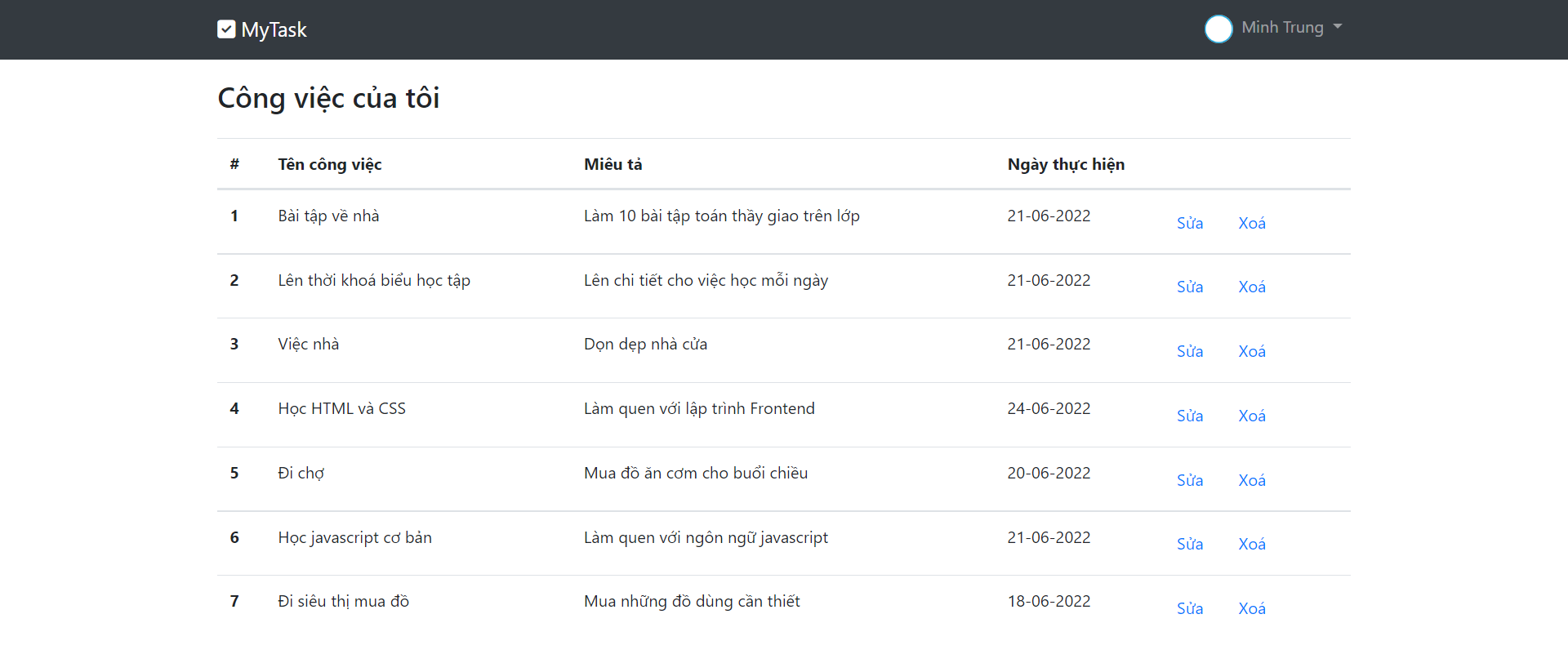Click the 'Ngày thực hiện' column header
The width and height of the screenshot is (1568, 672).
[1067, 164]
